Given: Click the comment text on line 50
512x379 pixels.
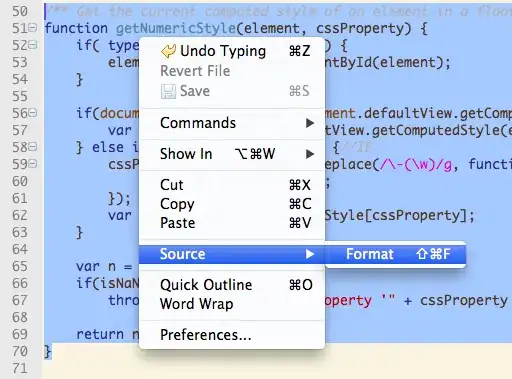Looking at the screenshot, I should [278, 12].
